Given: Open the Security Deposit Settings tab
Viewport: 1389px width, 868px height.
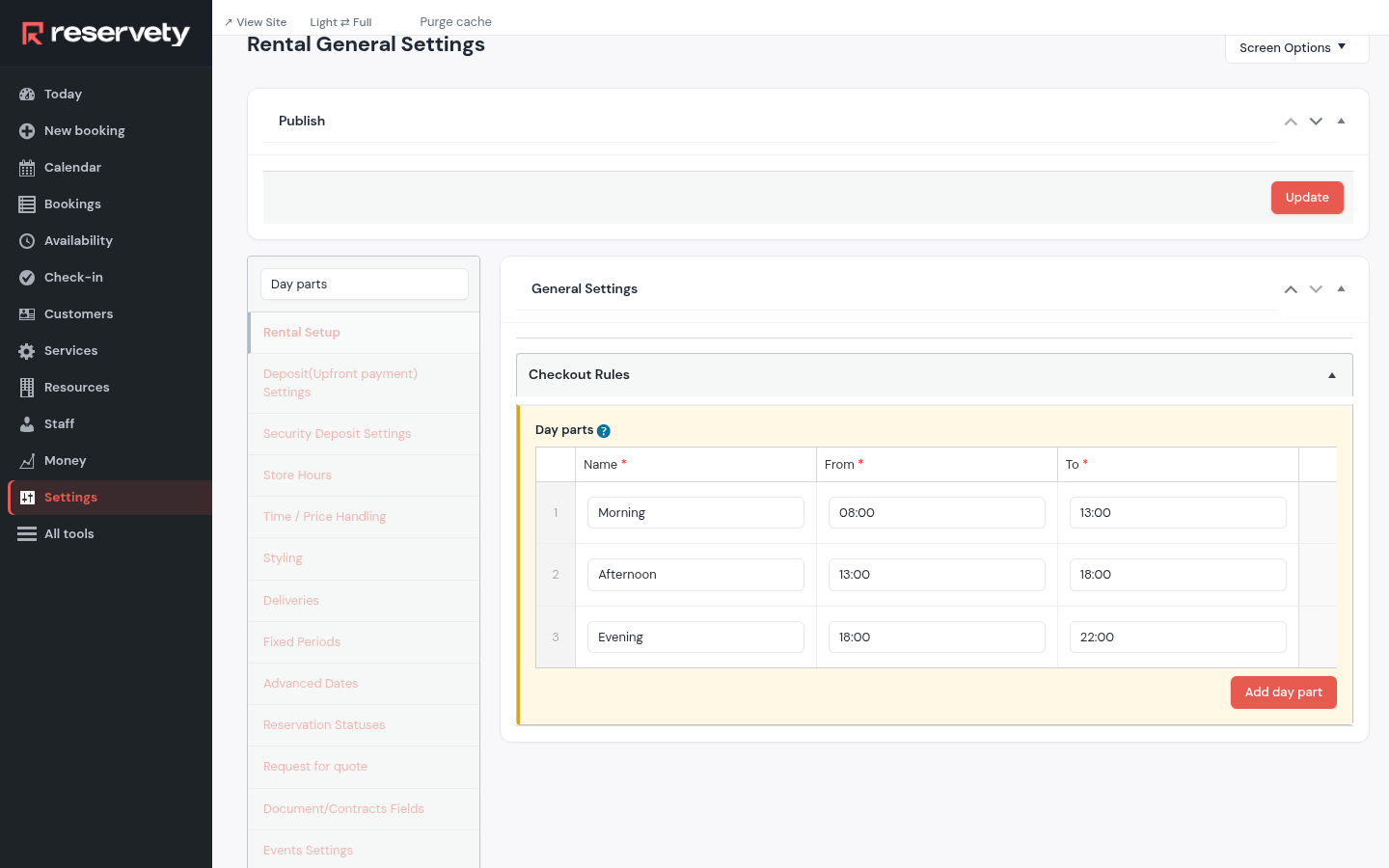Looking at the screenshot, I should click(364, 434).
